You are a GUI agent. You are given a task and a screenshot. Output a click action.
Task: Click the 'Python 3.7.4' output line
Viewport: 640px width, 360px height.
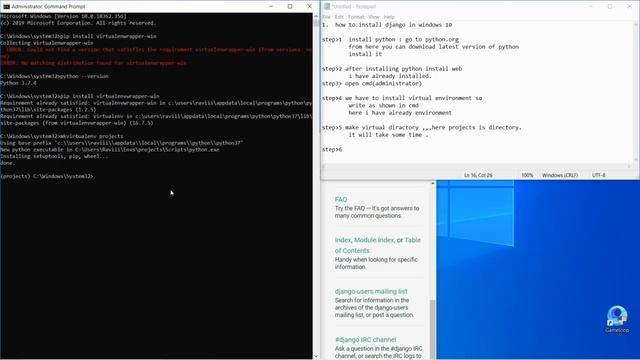[x=18, y=83]
